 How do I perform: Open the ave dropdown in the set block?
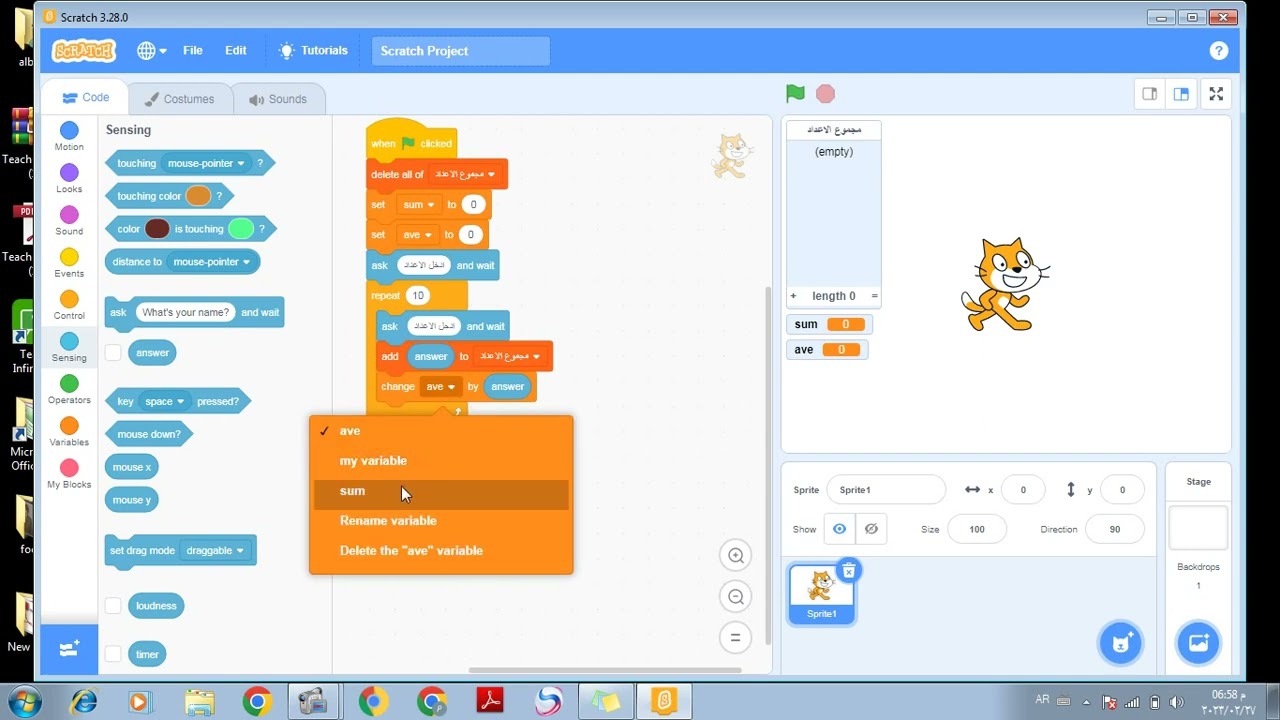417,235
